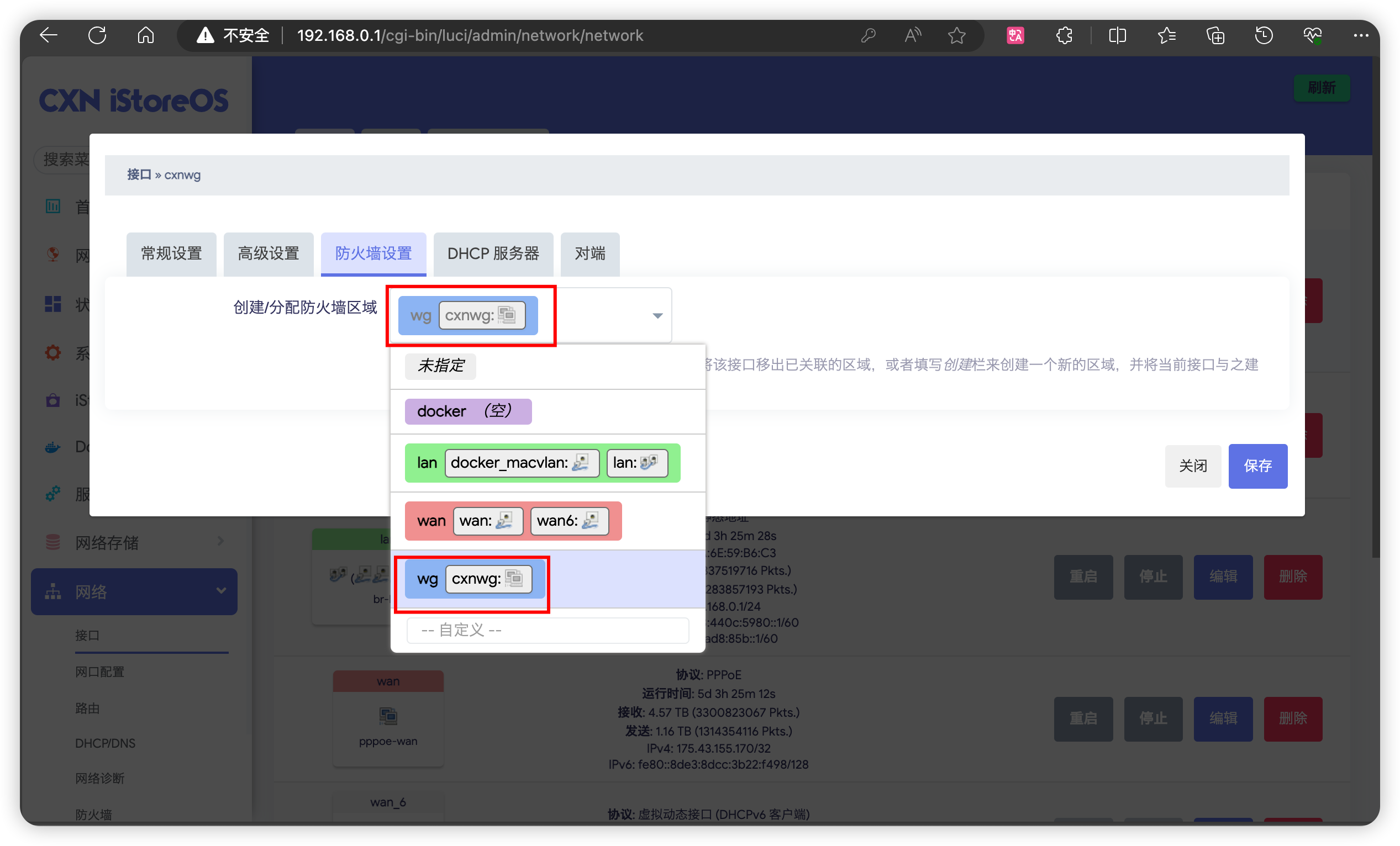1400x846 pixels.
Task: Click the 自定义 custom zone input field
Action: tap(548, 630)
